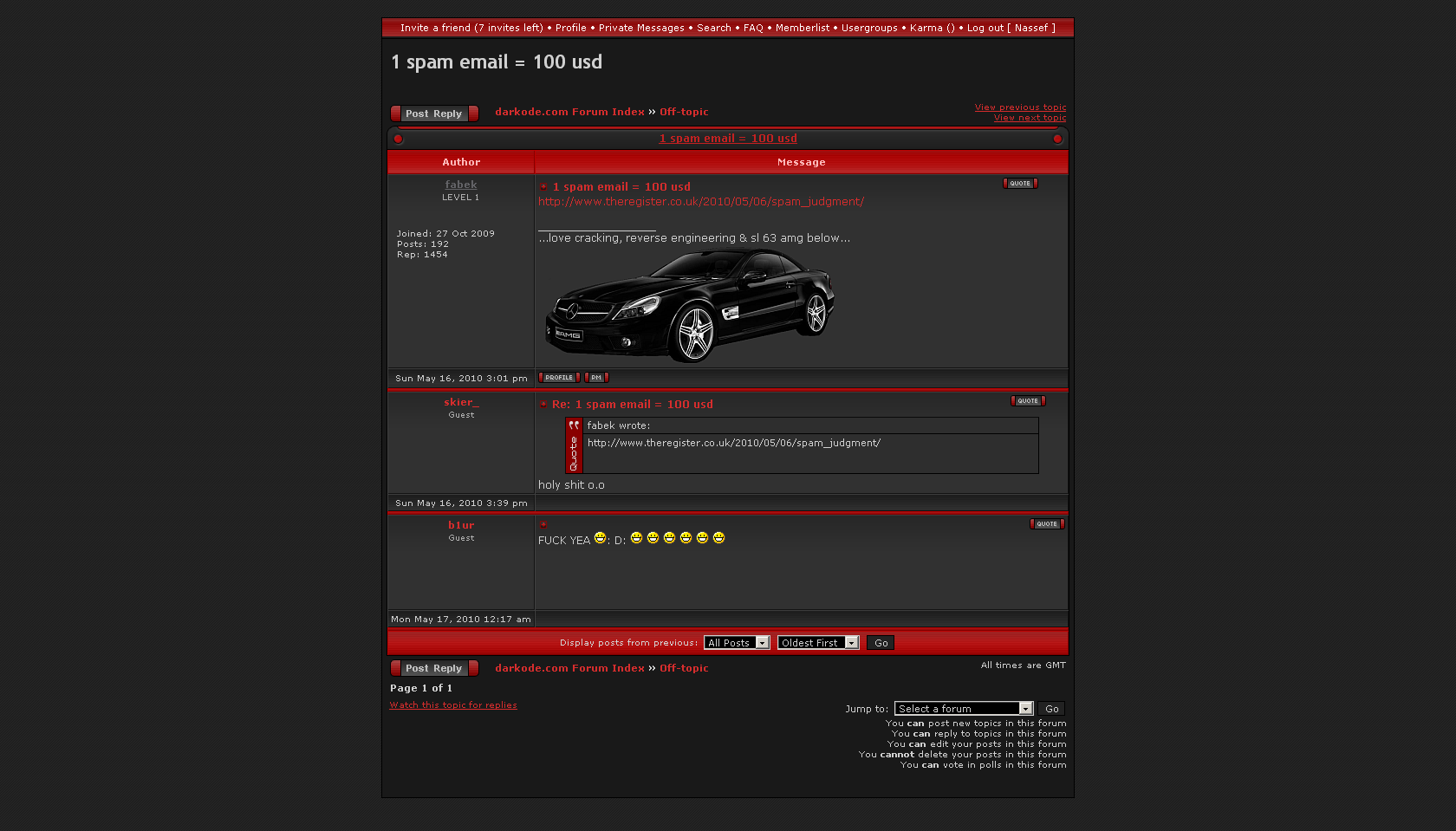
Task: Open fabek's profile via the Profile icon
Action: (559, 378)
